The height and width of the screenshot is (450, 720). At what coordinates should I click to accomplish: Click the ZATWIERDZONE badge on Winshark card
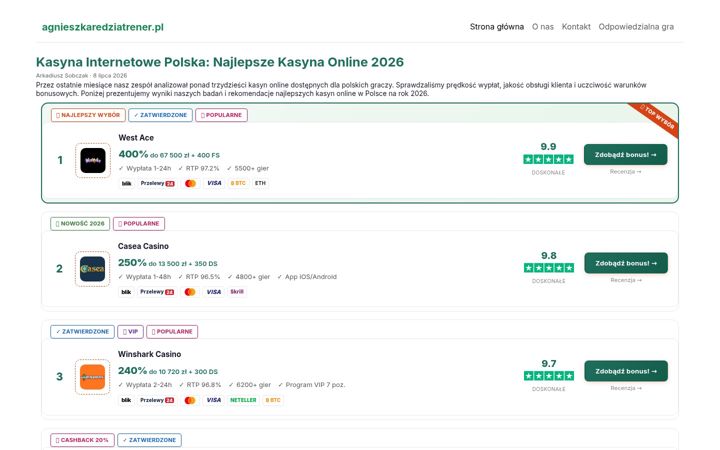[x=82, y=332]
